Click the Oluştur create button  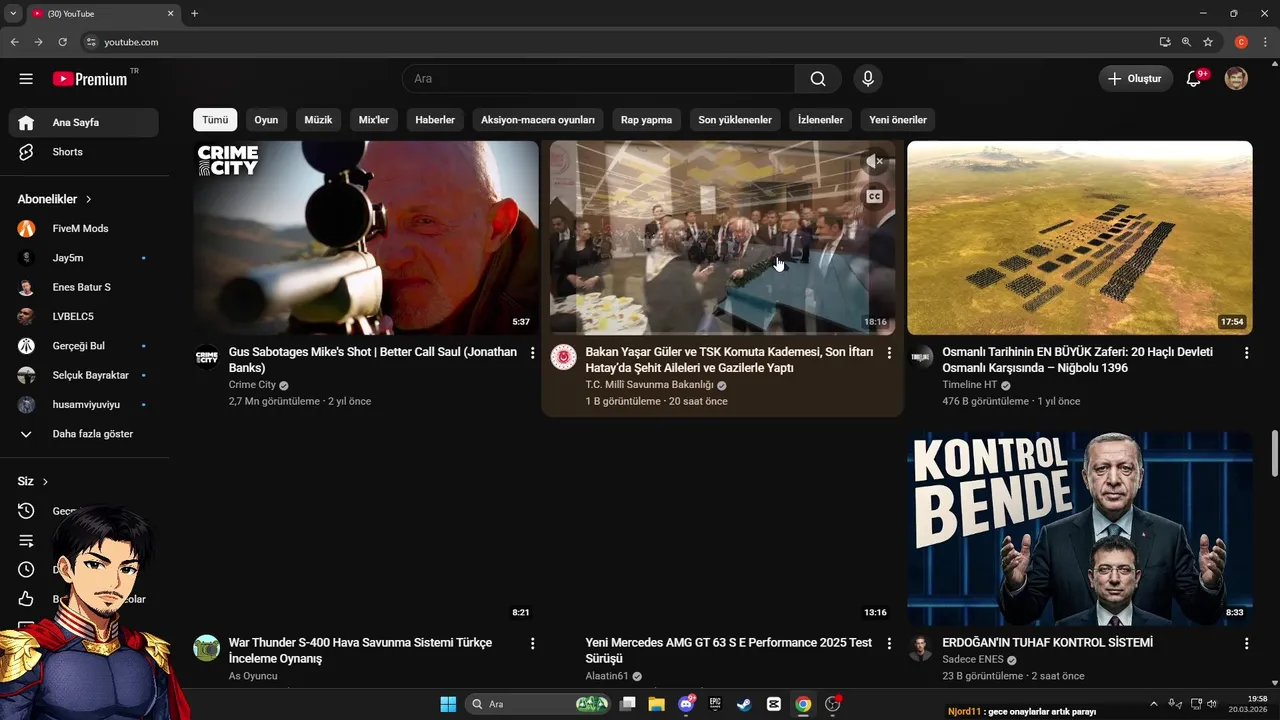pos(1136,79)
